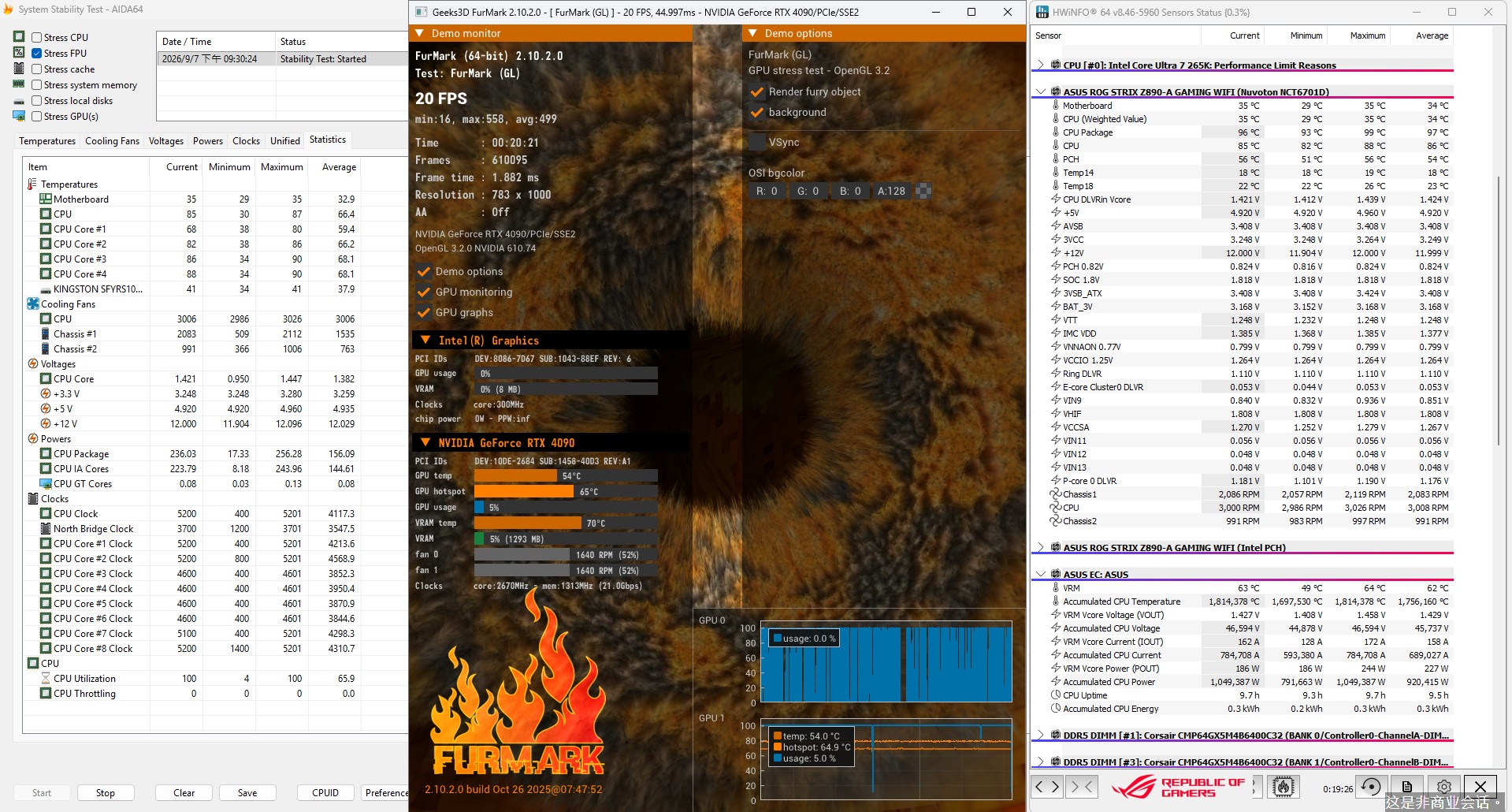The image size is (1512, 812).
Task: Click the Stop button in AIDA64
Action: click(x=106, y=793)
